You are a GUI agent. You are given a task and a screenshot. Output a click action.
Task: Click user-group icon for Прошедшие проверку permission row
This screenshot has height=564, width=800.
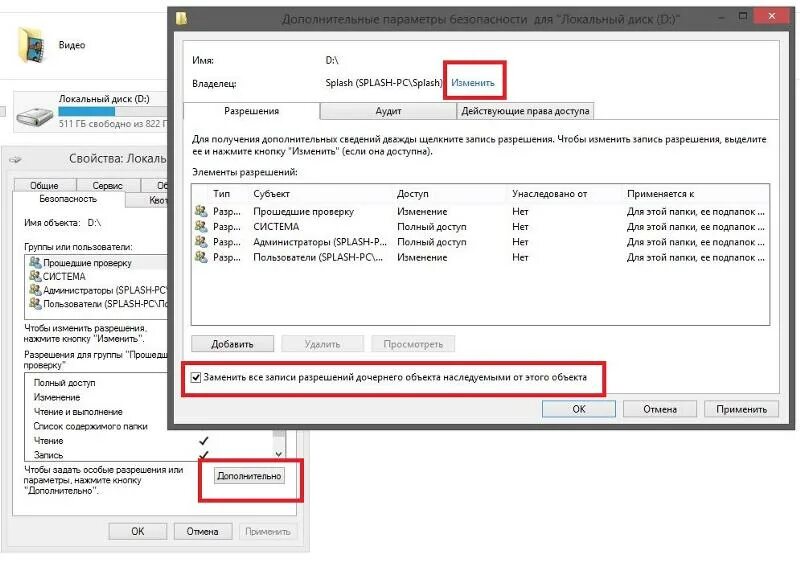pos(201,211)
